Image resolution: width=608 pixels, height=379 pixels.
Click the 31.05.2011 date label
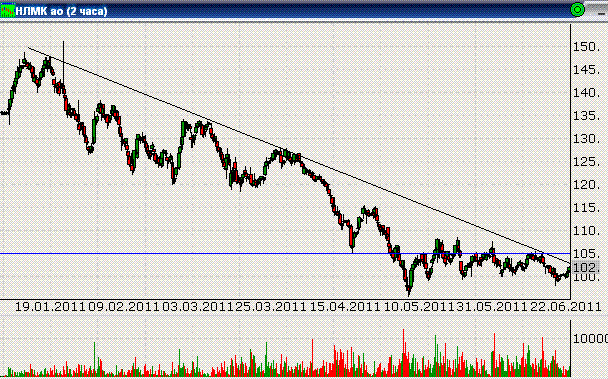[492, 307]
